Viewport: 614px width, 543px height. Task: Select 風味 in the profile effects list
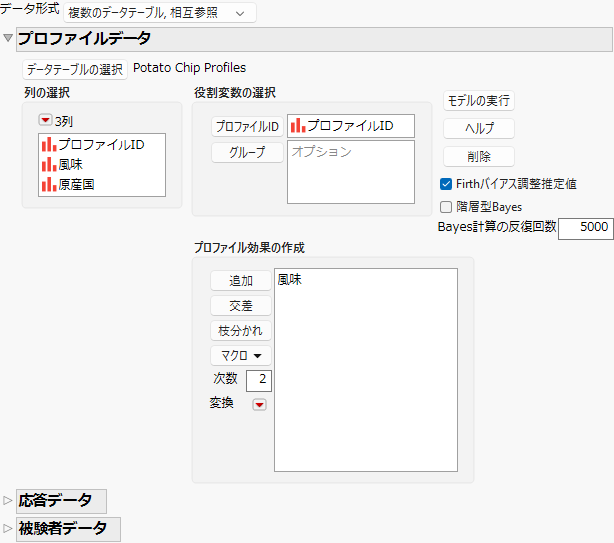tap(289, 280)
